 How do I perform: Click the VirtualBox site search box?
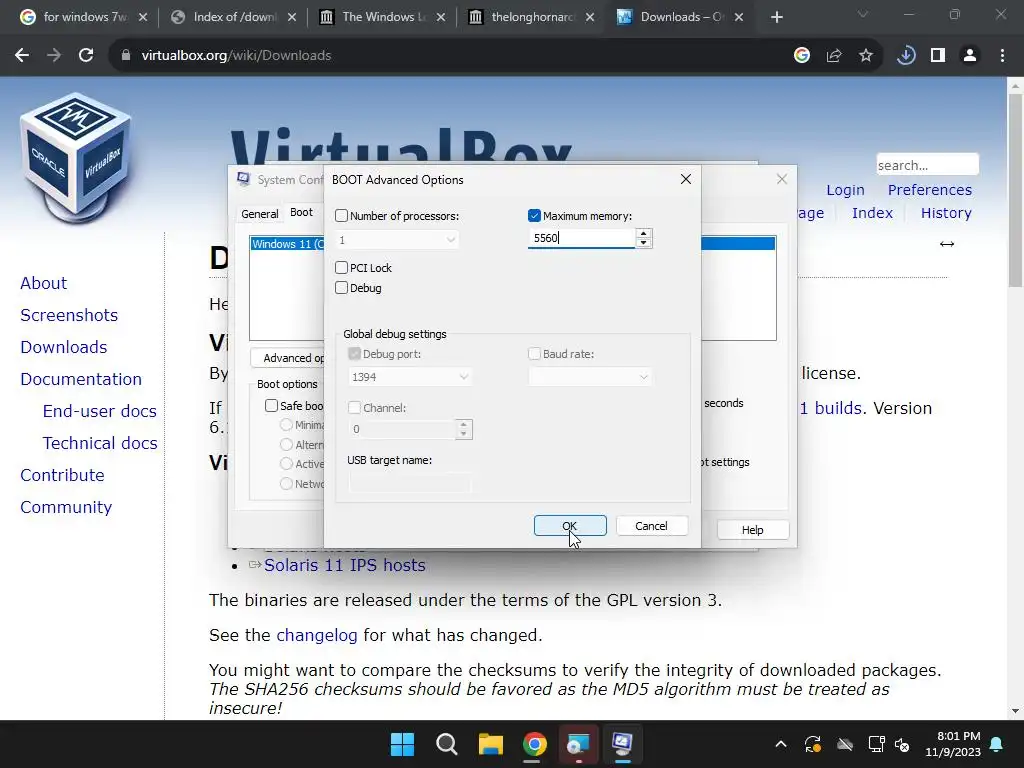927,165
